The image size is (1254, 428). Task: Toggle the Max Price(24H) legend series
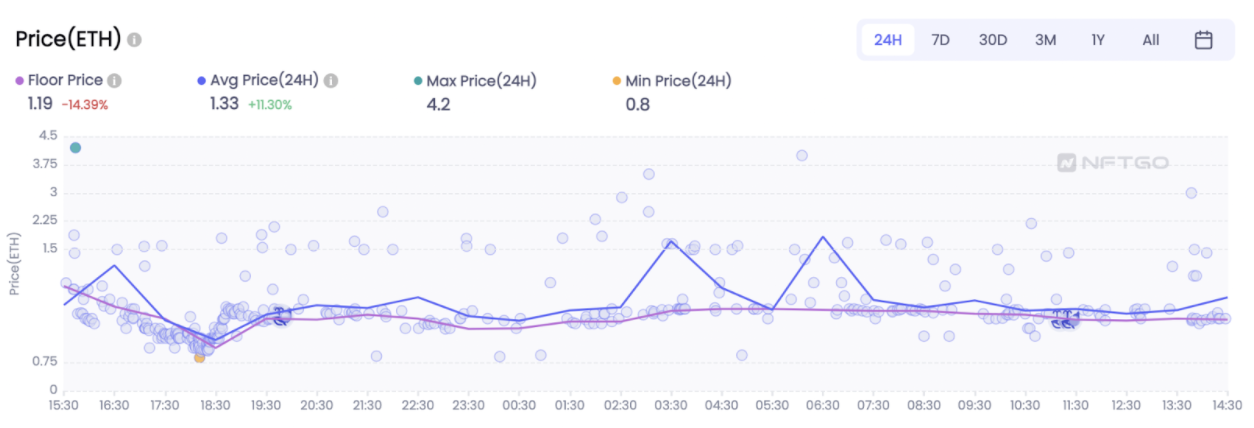474,81
